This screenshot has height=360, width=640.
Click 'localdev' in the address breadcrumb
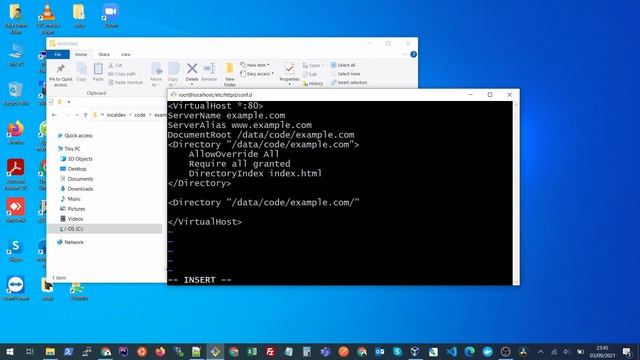[x=116, y=115]
